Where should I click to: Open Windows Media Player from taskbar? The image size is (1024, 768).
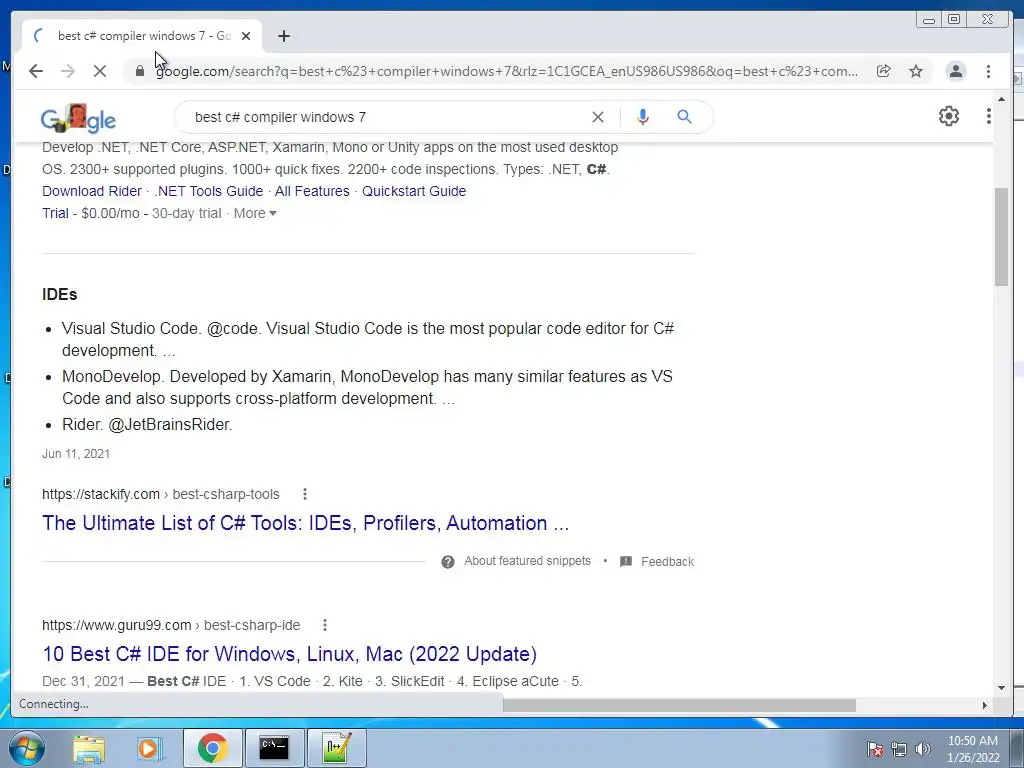(148, 748)
